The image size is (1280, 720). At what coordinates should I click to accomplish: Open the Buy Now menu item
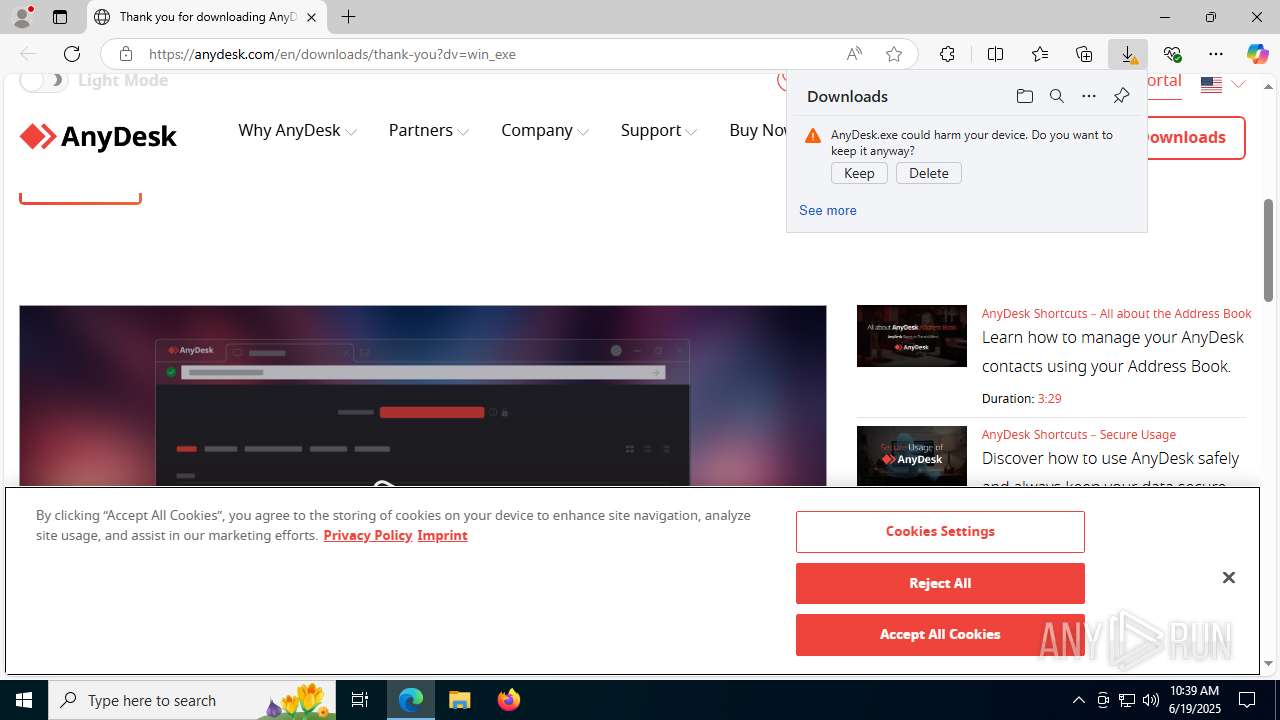click(758, 130)
